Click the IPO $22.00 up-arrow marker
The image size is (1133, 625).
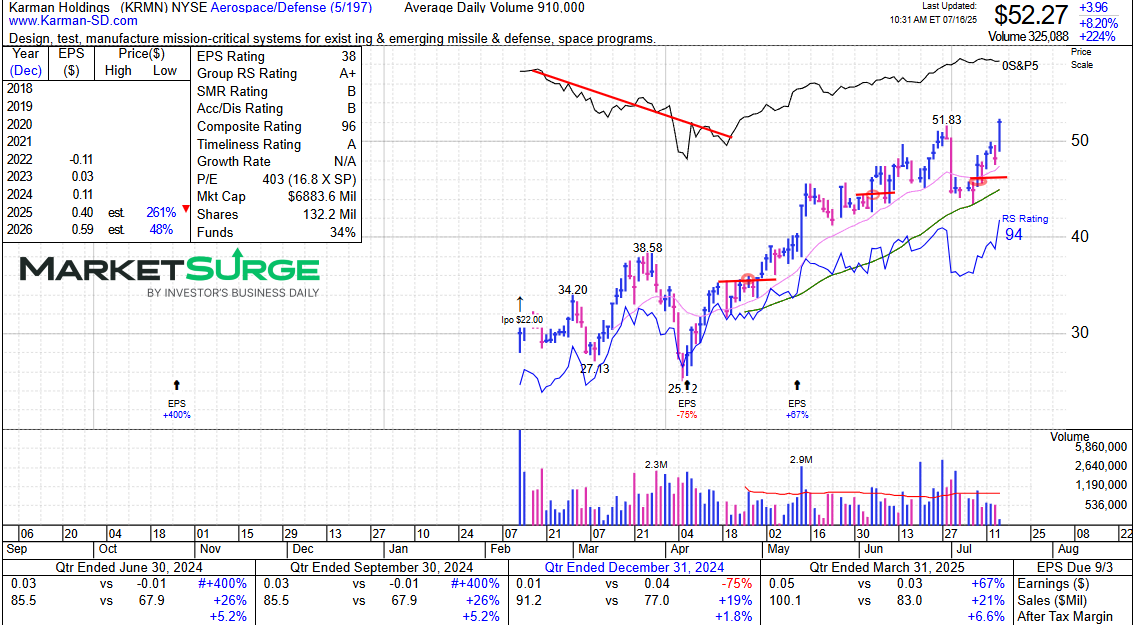pos(519,301)
